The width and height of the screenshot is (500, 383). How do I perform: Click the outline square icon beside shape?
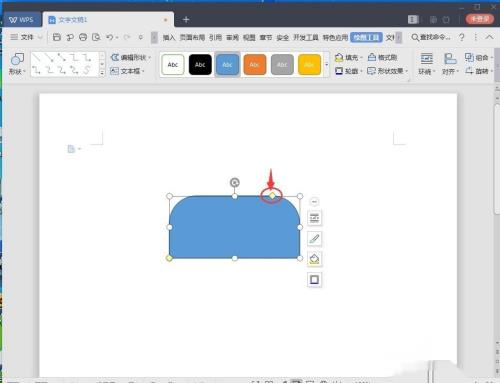314,279
